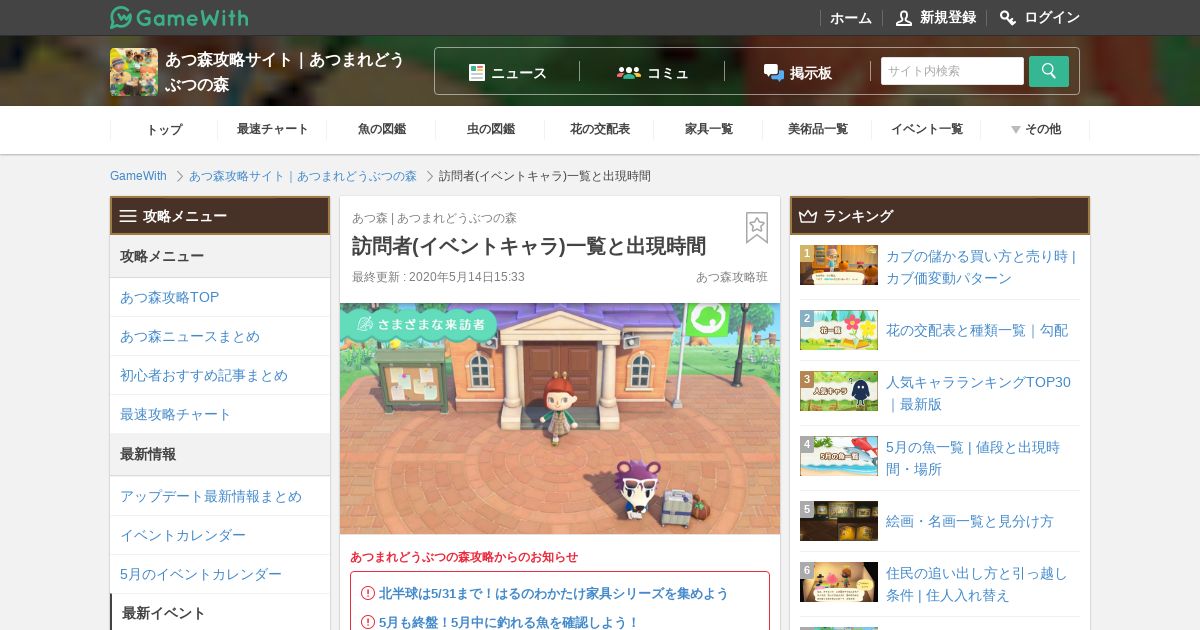Go to 虫の図鑑 tab
The image size is (1200, 630).
point(491,129)
